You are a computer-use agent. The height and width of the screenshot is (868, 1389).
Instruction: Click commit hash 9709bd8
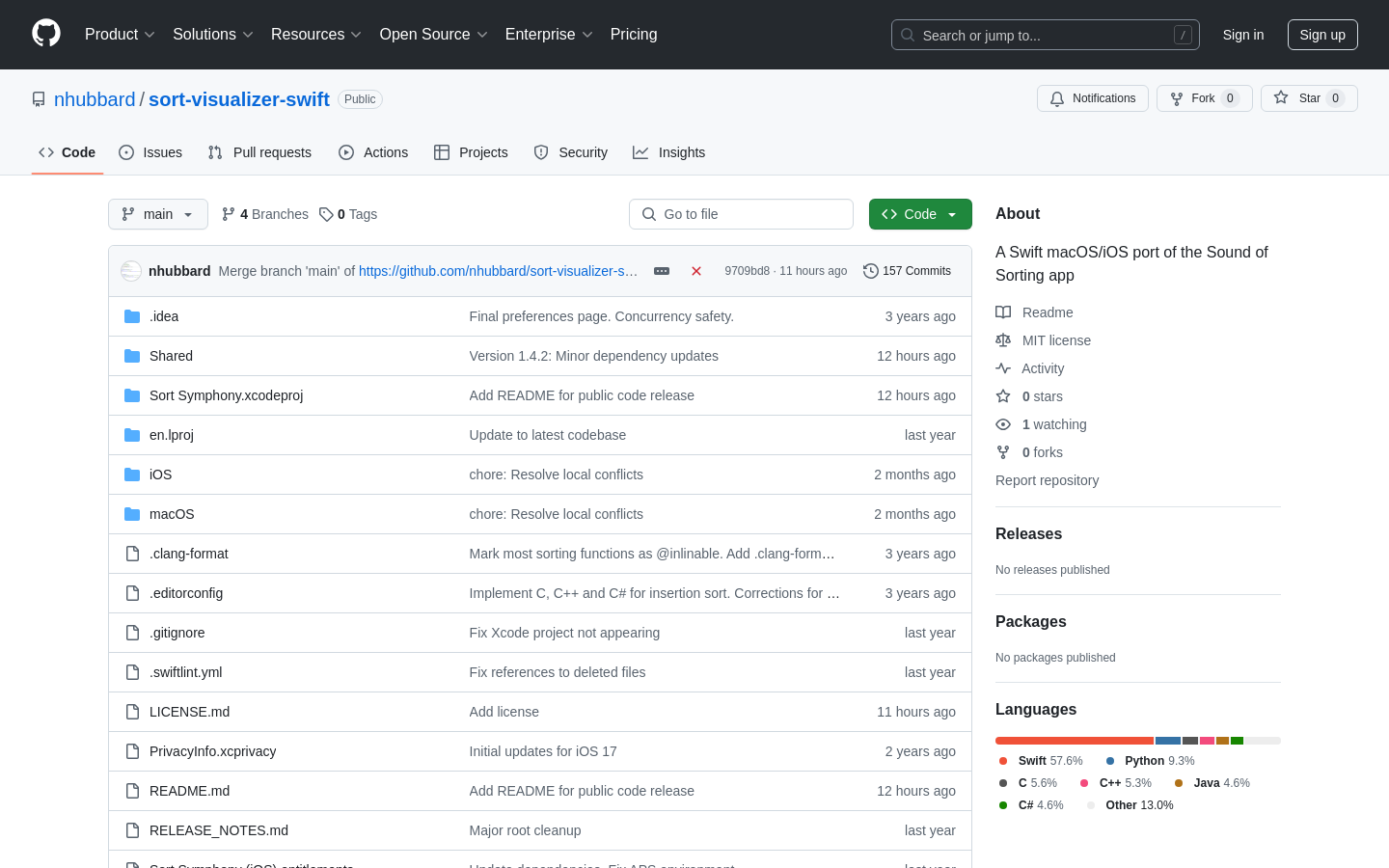[747, 271]
